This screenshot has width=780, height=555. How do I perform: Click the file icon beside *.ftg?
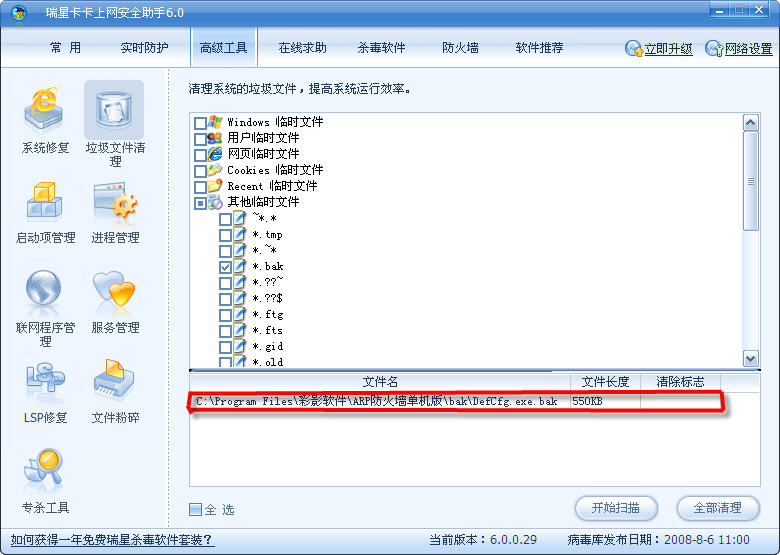click(239, 314)
